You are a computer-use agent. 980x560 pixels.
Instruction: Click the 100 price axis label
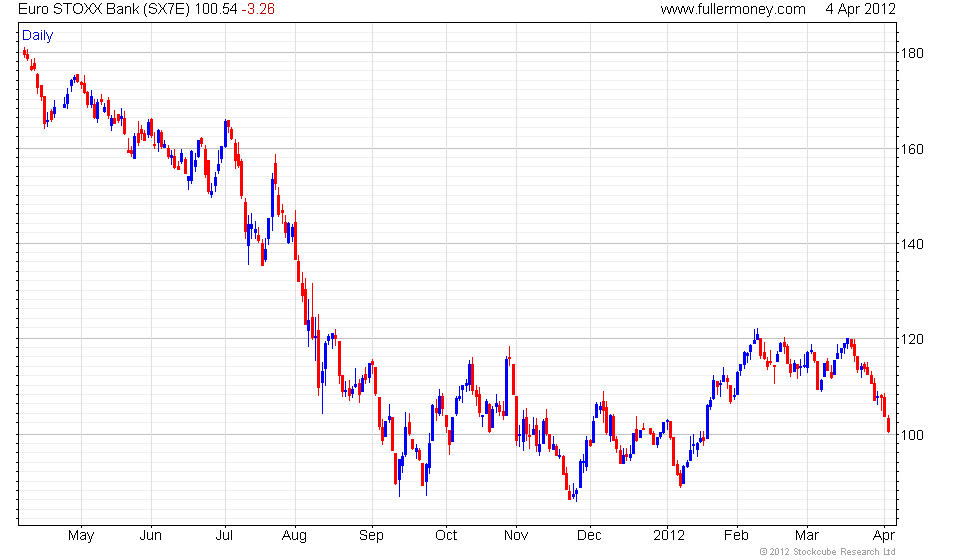tap(911, 435)
